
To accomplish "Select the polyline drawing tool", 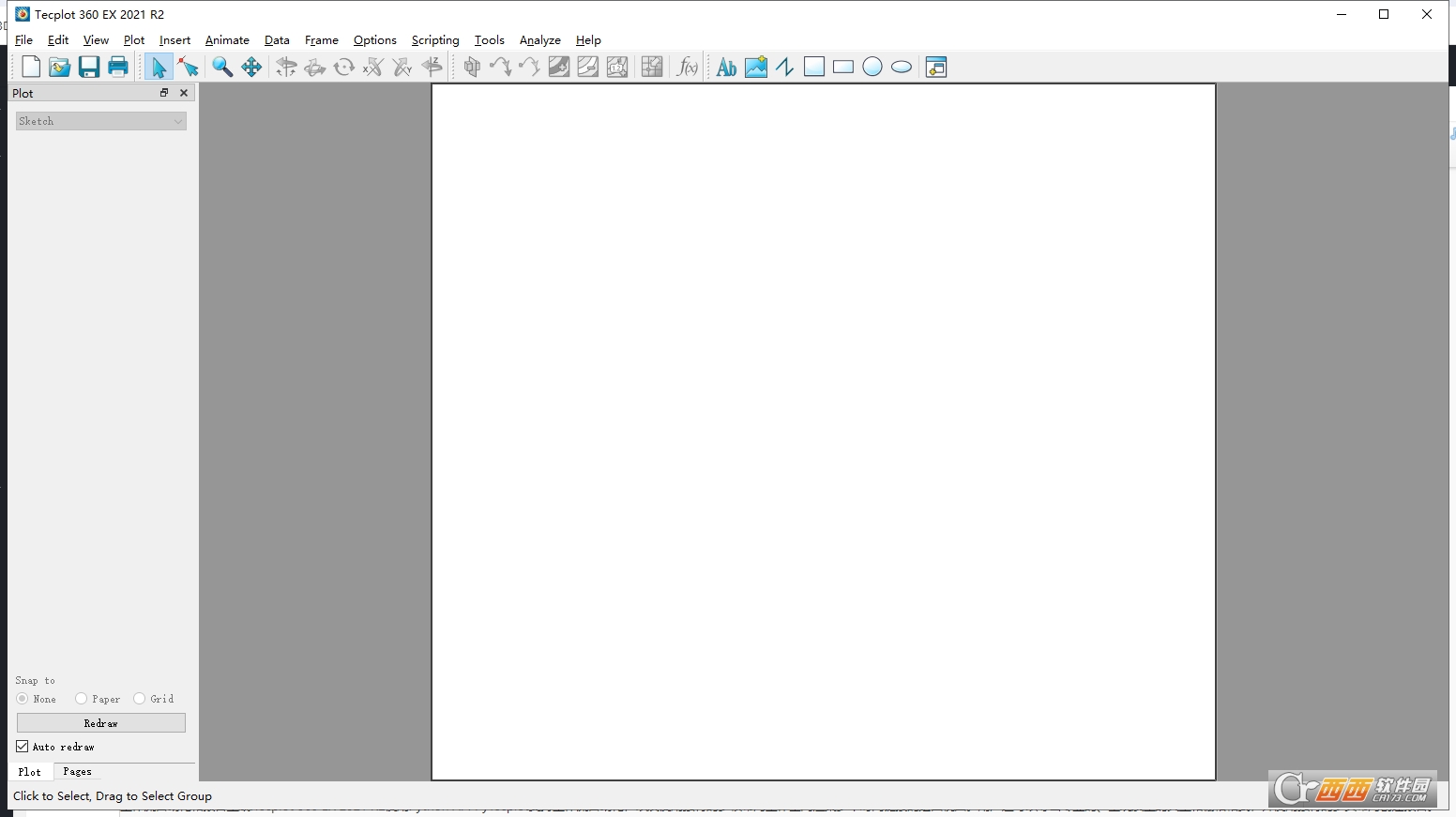I will click(785, 67).
